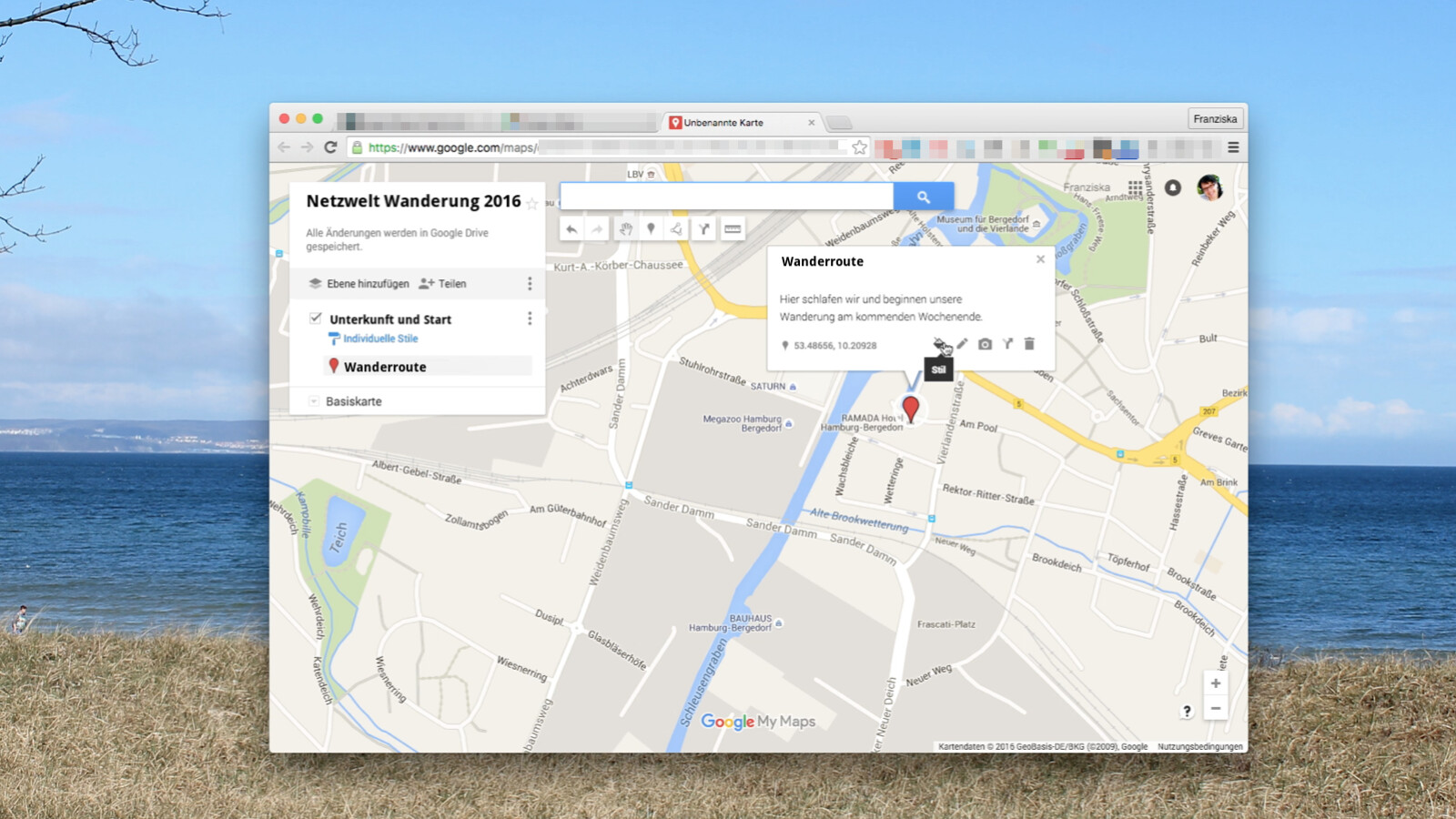The height and width of the screenshot is (819, 1456).
Task: Open the Stil paint bucket for Wanderroute
Action: pos(939,344)
